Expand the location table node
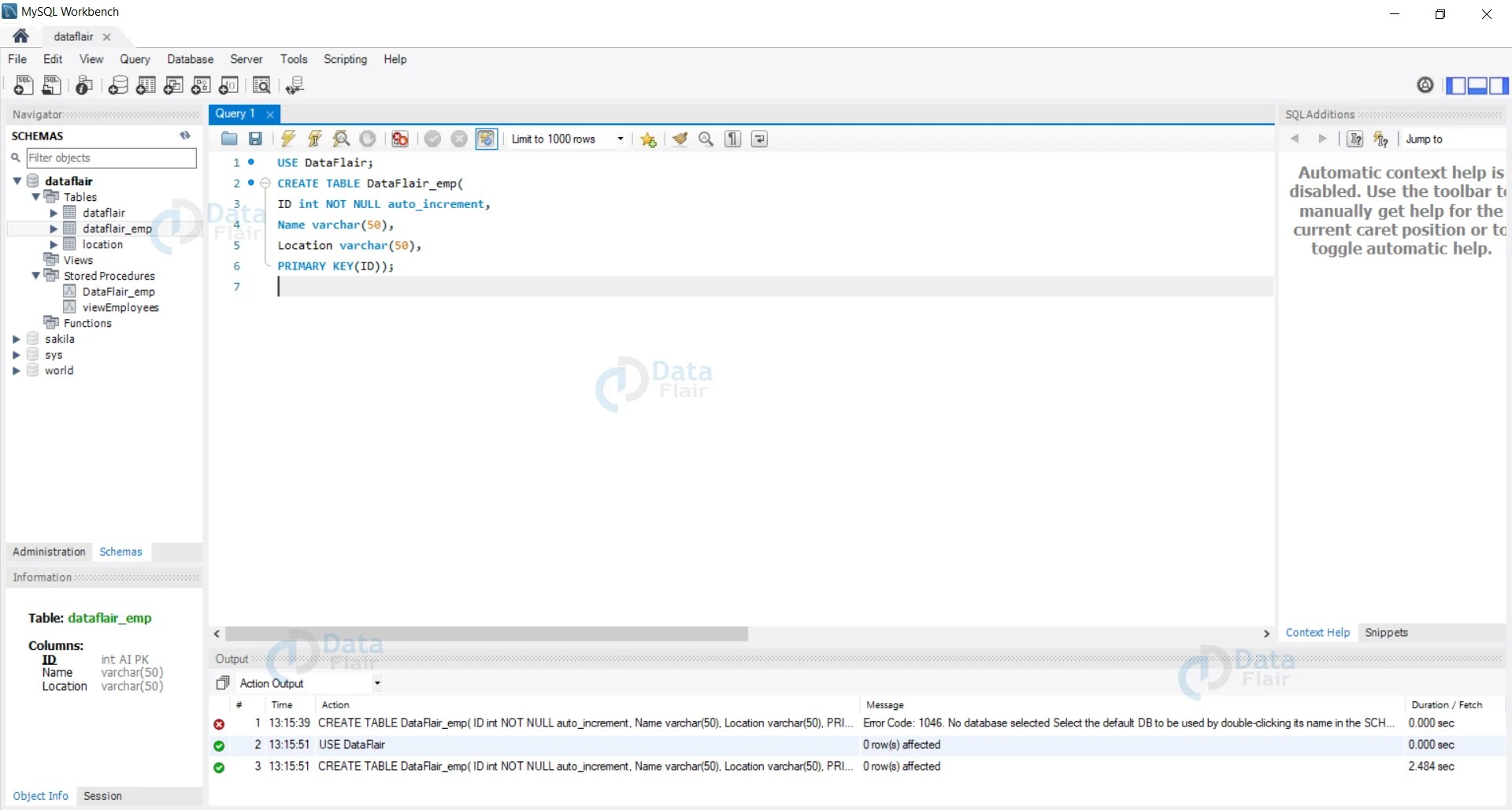This screenshot has height=810, width=1512. (x=54, y=244)
